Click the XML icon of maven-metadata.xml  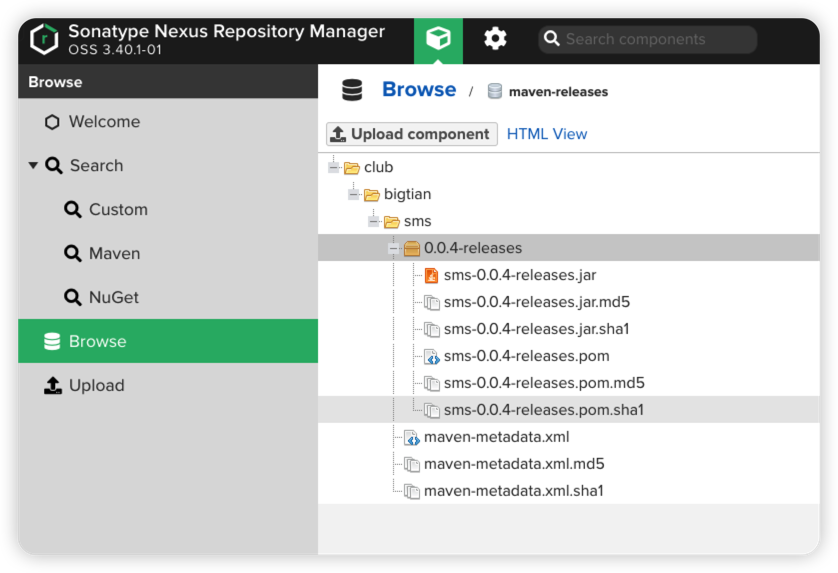412,438
